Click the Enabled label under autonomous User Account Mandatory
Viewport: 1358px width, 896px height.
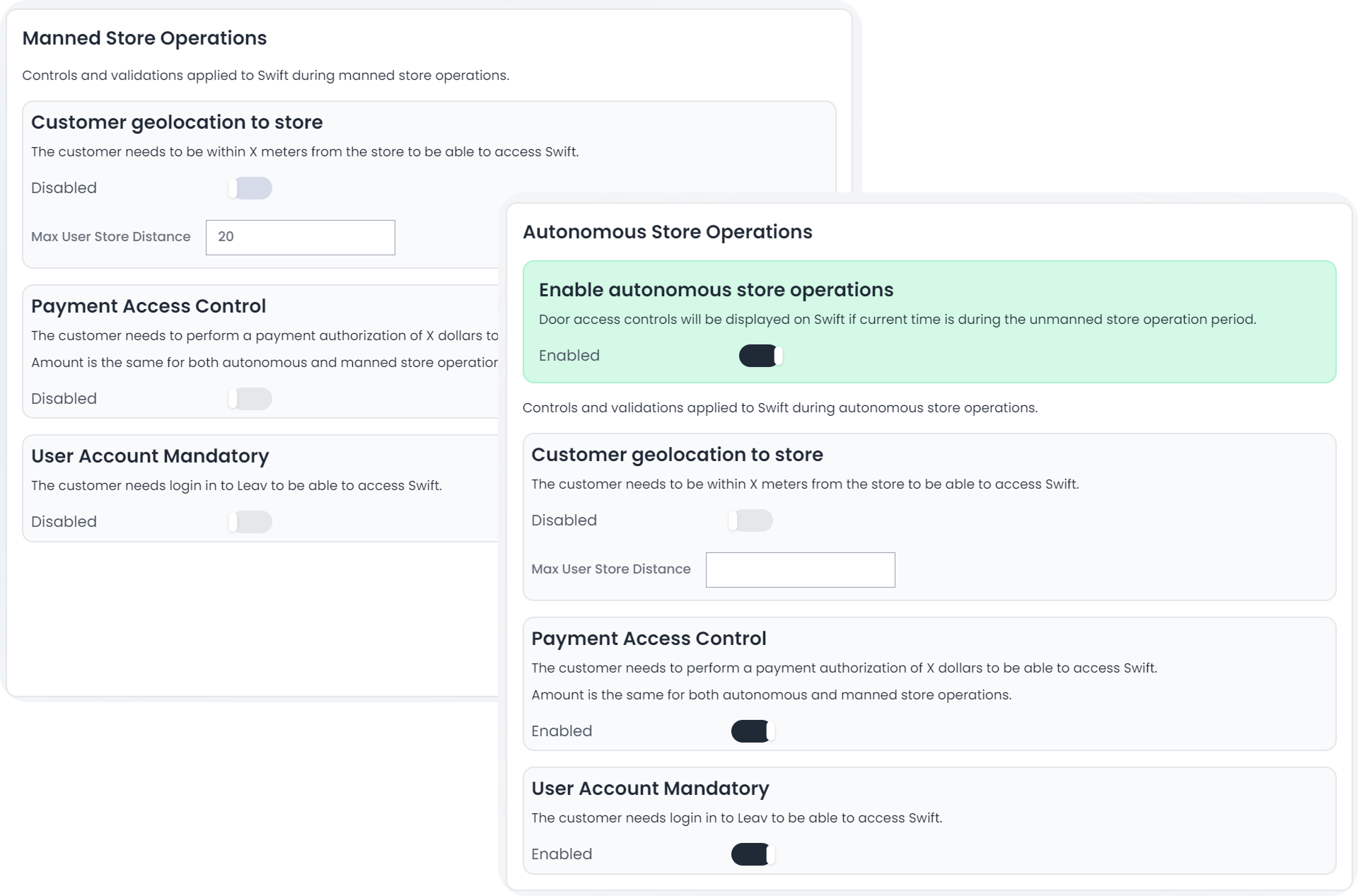pos(562,854)
